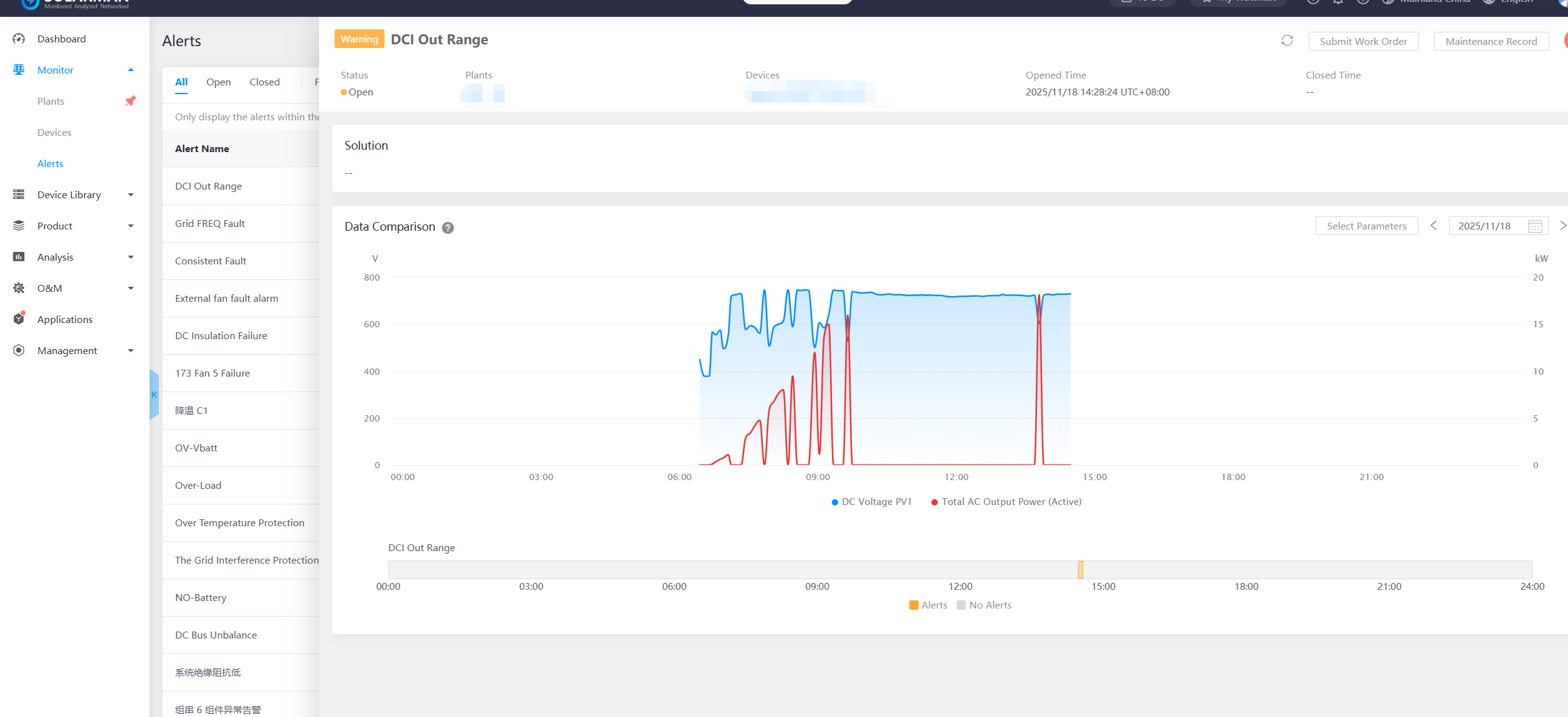Click the Dashboard gauge icon in sidebar

click(x=19, y=39)
